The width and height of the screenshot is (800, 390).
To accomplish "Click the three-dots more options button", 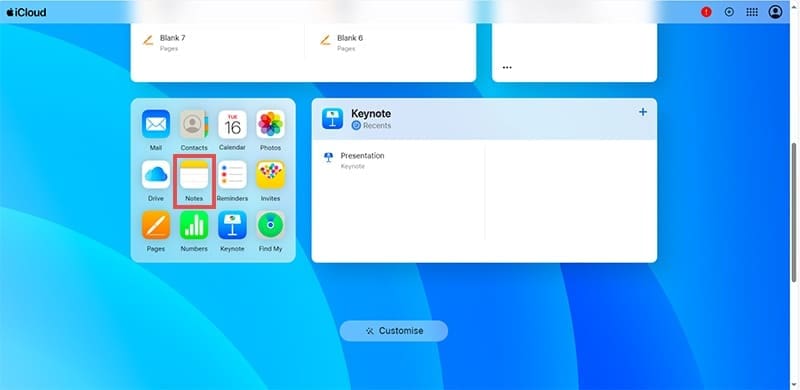I will click(x=507, y=67).
